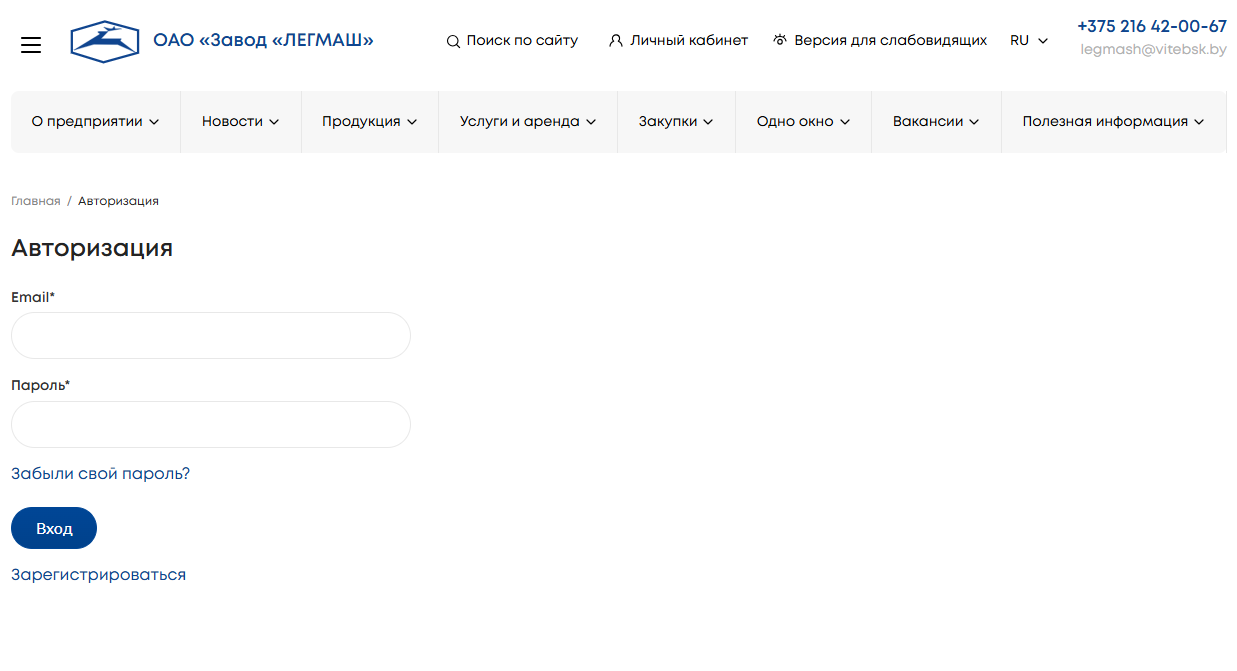
Task: Click the Авторизация page heading
Action: point(92,248)
